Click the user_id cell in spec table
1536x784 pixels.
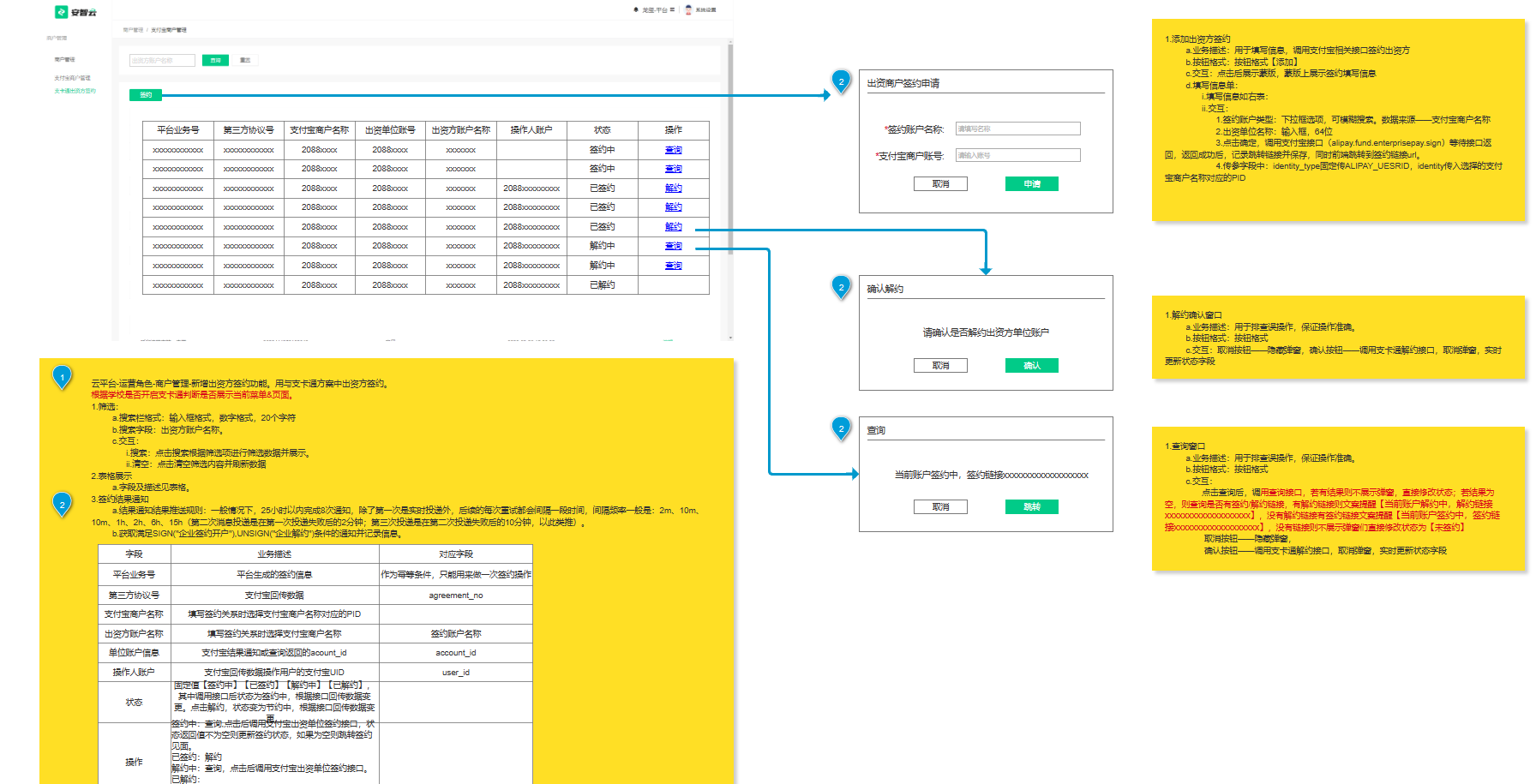pyautogui.click(x=456, y=673)
